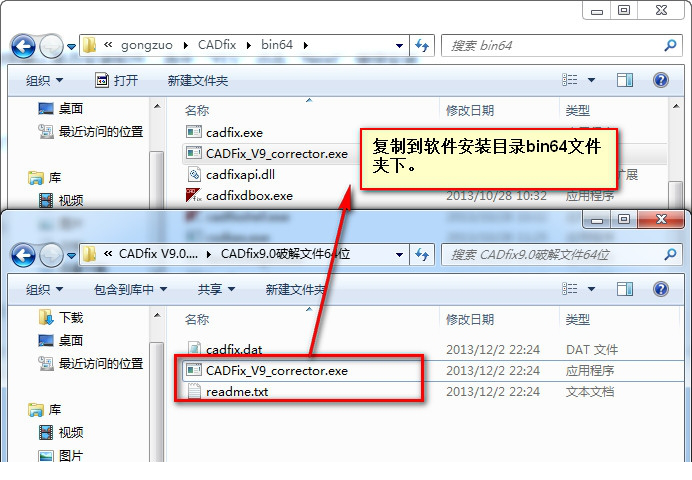Click search magnifier icon in bin64 window
This screenshot has width=692, height=480.
(x=670, y=45)
